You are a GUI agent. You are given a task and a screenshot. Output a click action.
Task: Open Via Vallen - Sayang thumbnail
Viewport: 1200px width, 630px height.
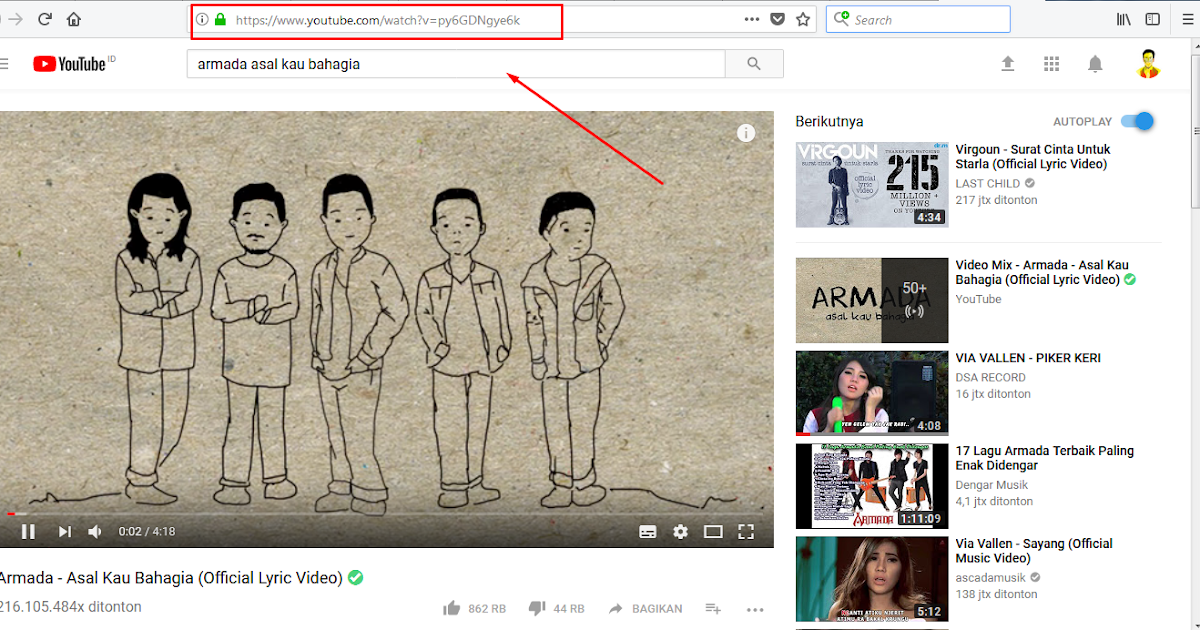[872, 579]
